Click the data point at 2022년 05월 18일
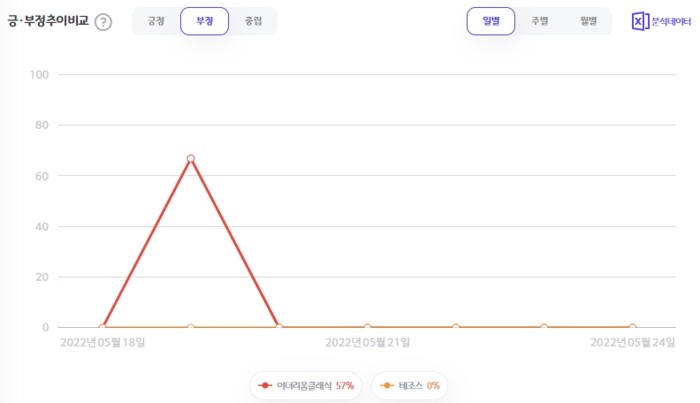The width and height of the screenshot is (700, 403). pyautogui.click(x=102, y=327)
